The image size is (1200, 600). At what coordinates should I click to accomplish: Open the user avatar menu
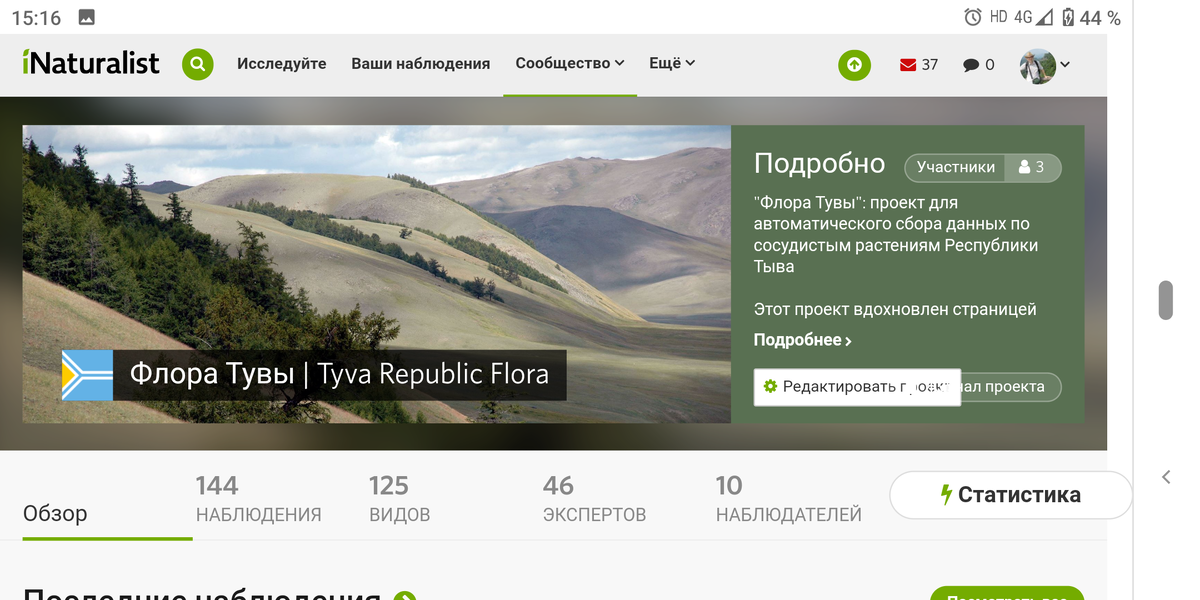pos(1045,65)
